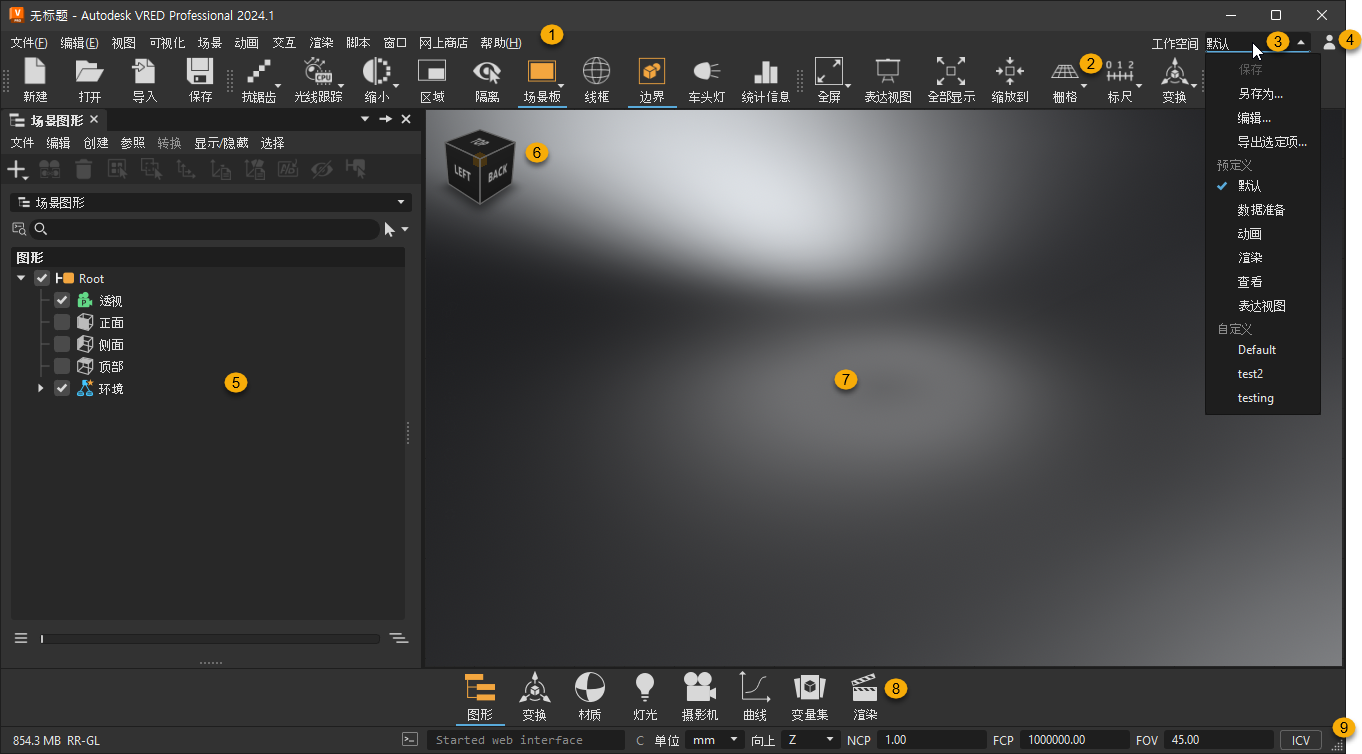Open the 变量集 variant sets icon

coord(808,695)
